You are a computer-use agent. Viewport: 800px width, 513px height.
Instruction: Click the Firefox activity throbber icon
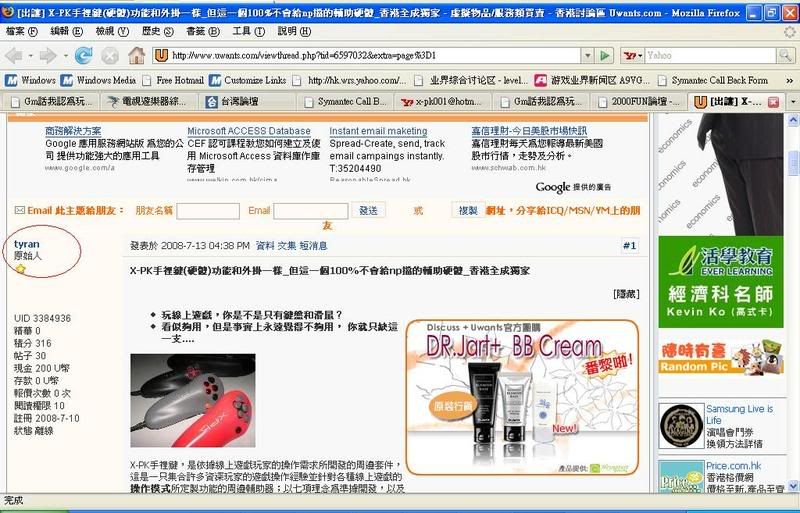(x=790, y=32)
